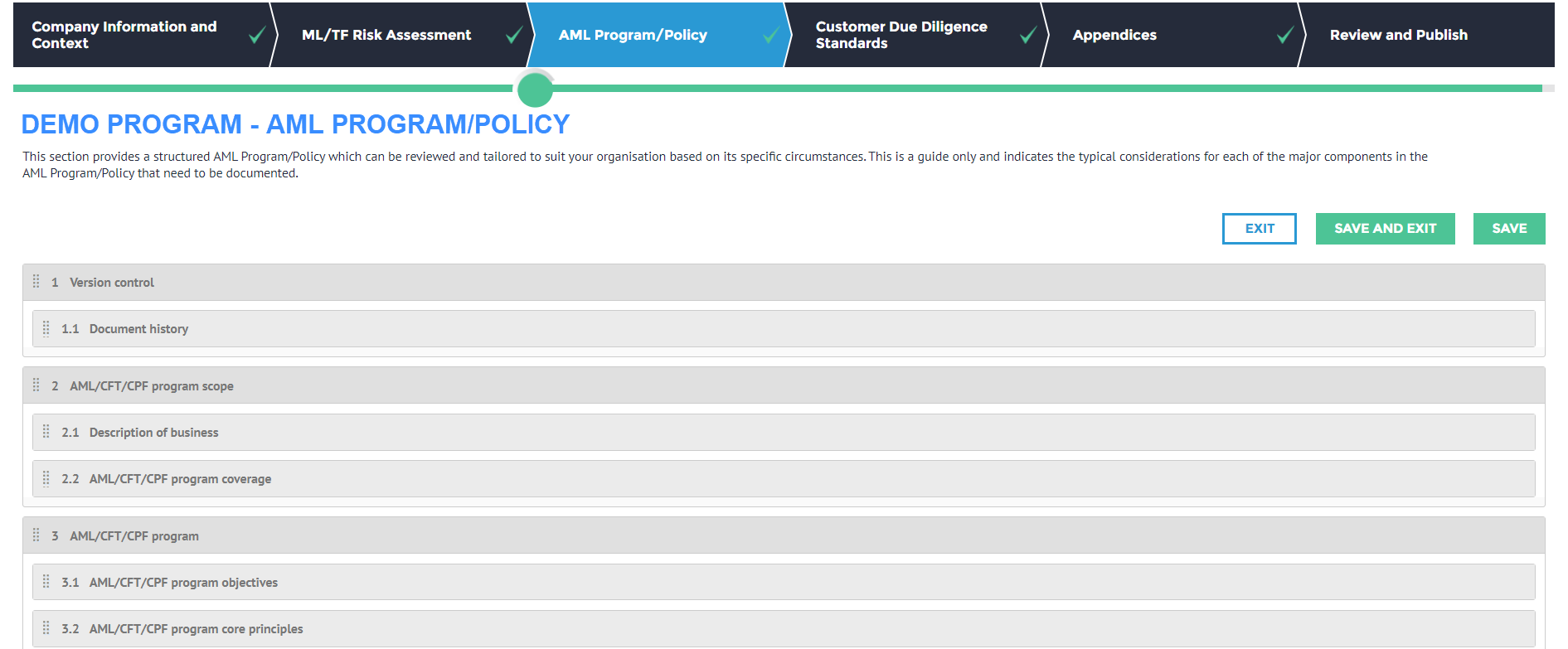Expand the 3.2 program core principles item
Viewport: 1568px width, 649px height.
(x=784, y=628)
